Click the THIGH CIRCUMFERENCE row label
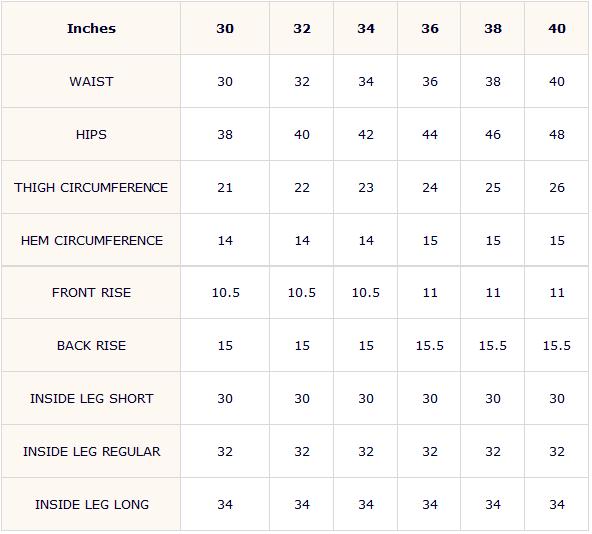The height and width of the screenshot is (534, 592). (x=91, y=188)
